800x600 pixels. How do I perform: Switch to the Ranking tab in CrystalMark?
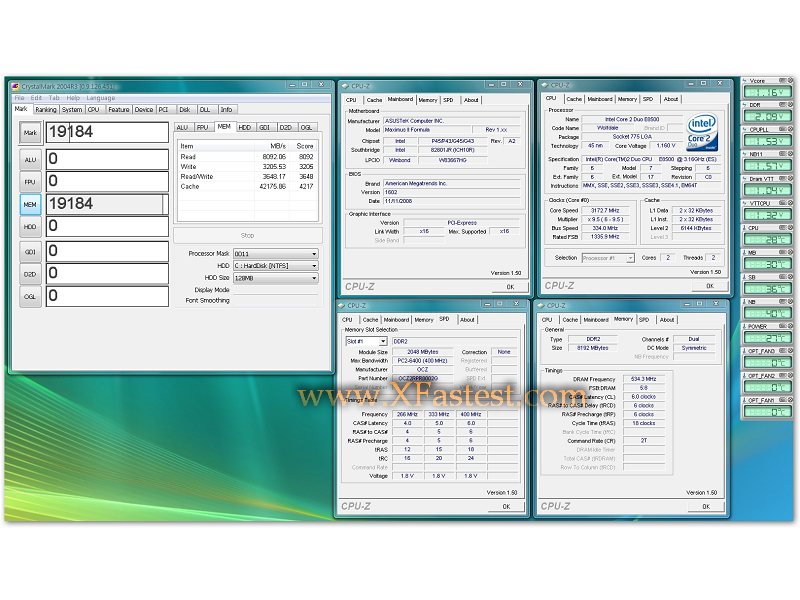46,110
